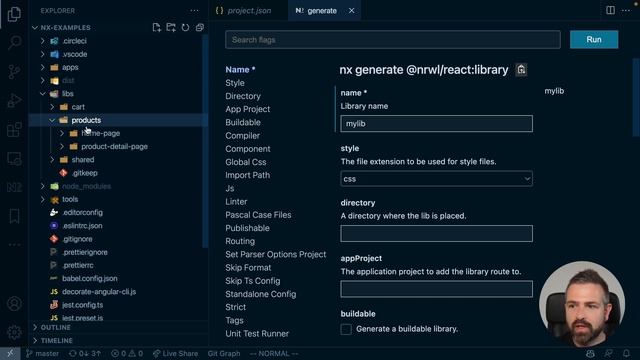Focus the Search flags field
The image size is (640, 360).
coord(393,40)
